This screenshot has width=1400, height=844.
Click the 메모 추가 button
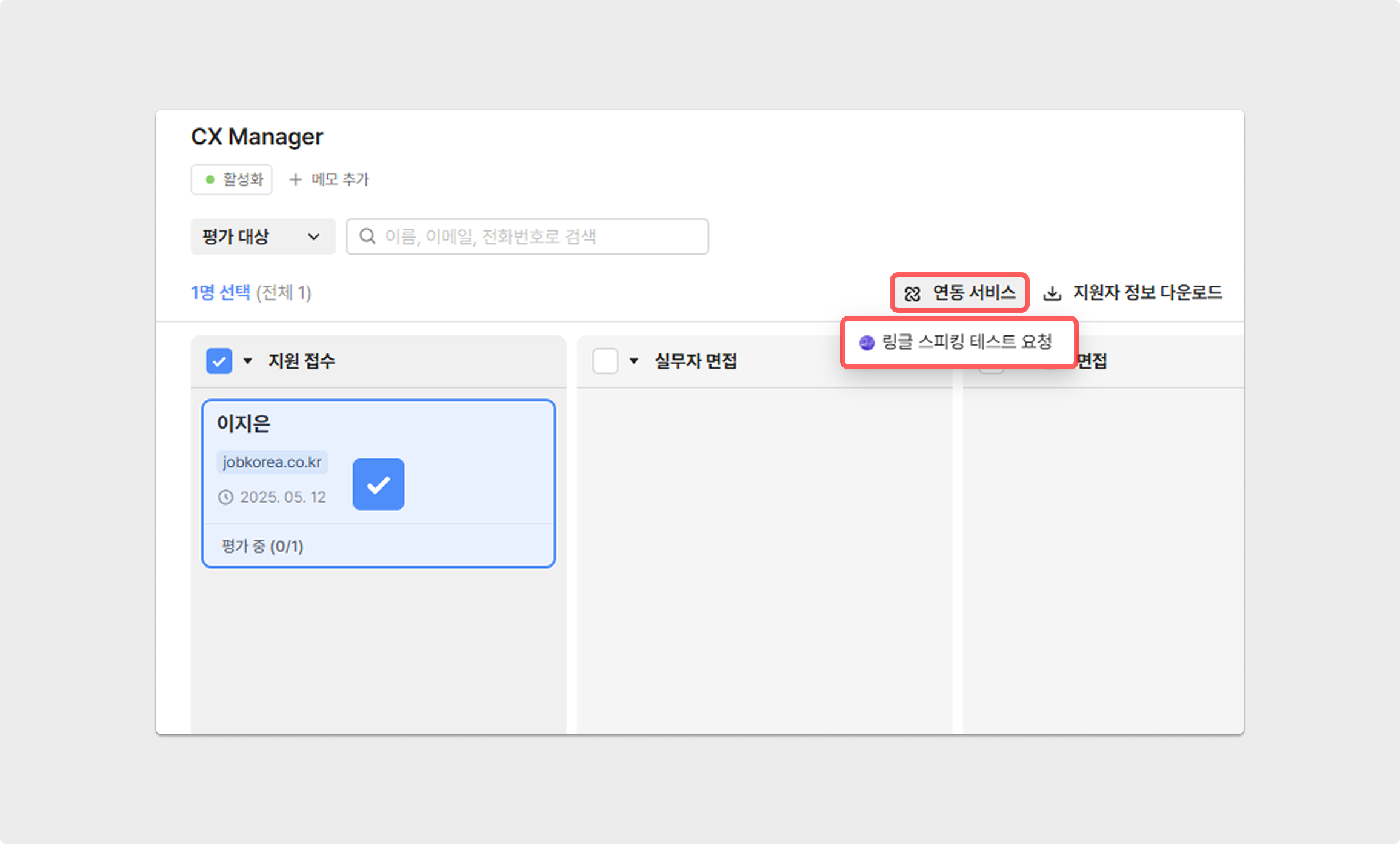pyautogui.click(x=339, y=179)
